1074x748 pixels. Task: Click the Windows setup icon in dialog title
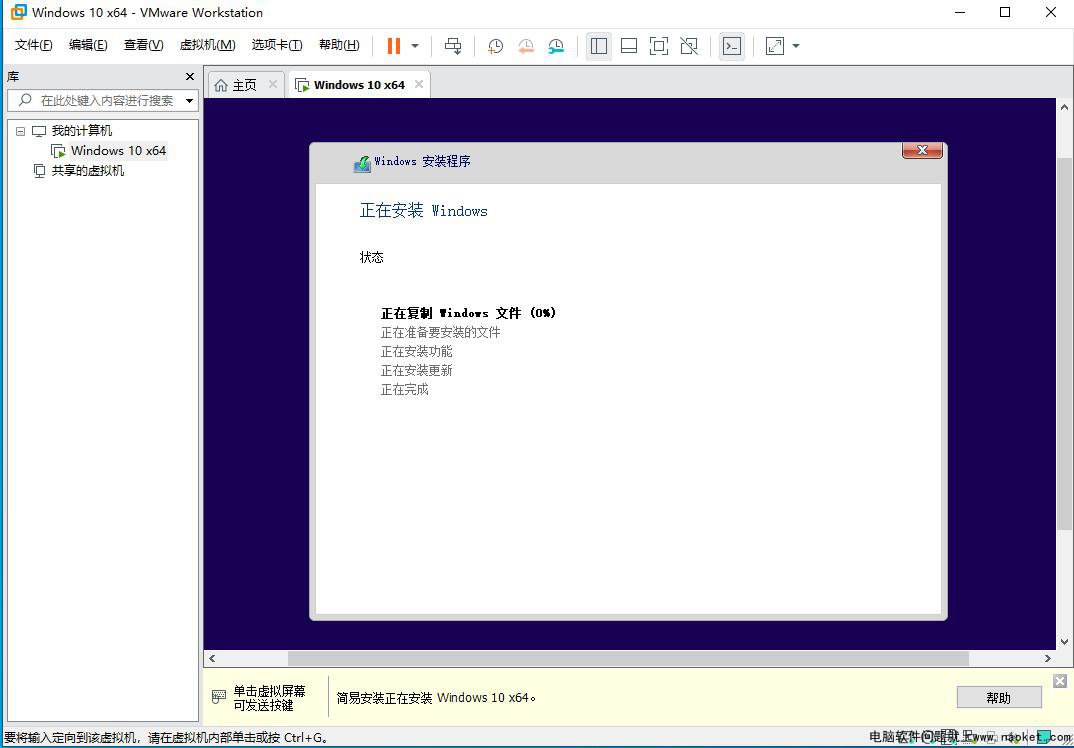(362, 163)
